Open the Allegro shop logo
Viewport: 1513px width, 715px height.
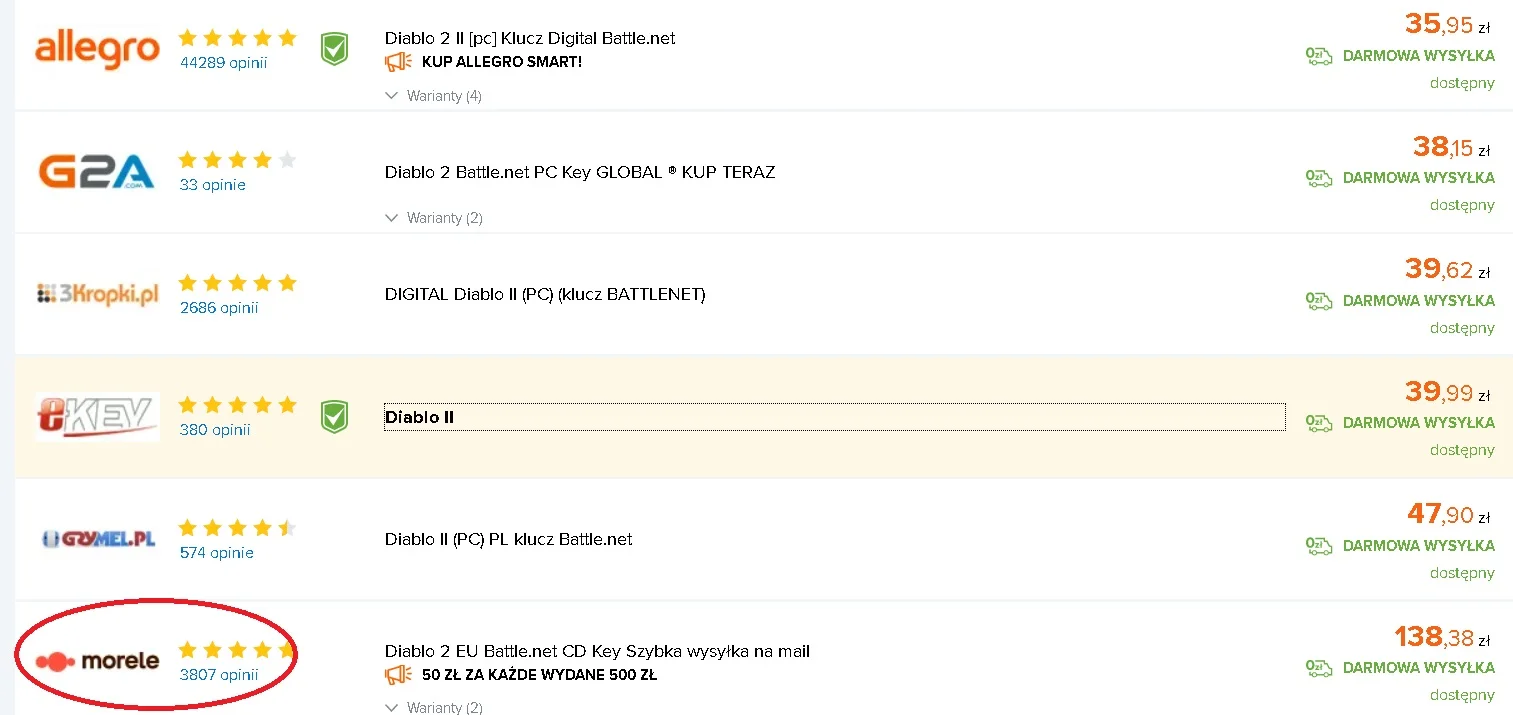coord(97,50)
